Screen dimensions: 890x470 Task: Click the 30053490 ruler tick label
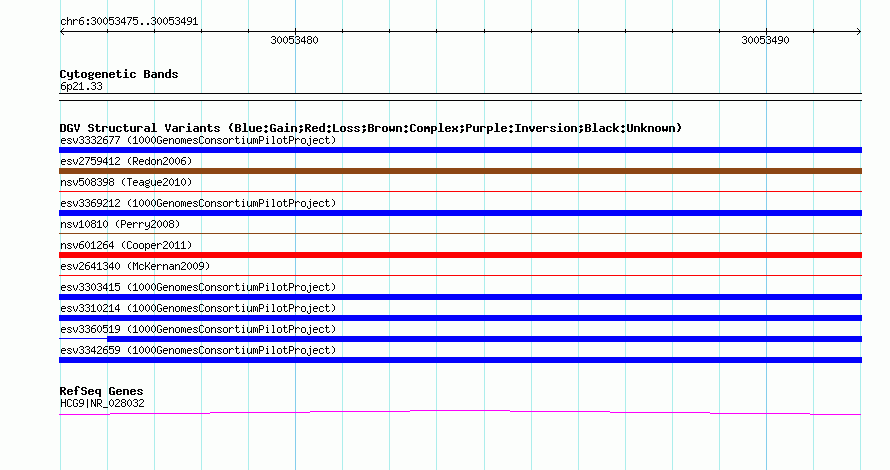point(765,40)
